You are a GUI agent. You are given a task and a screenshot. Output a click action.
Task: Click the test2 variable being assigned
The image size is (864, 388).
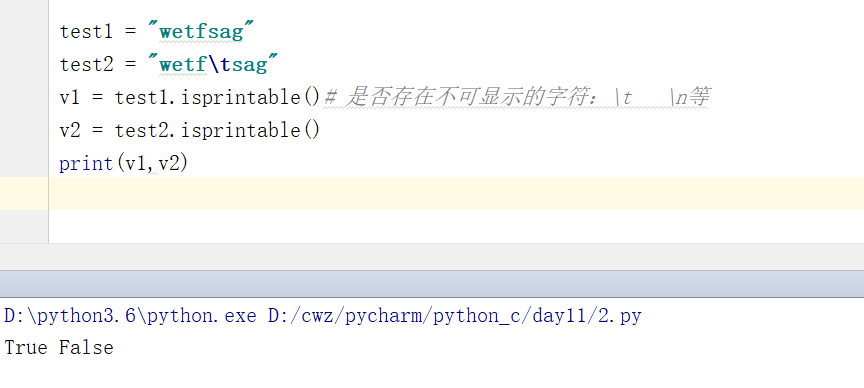[86, 64]
